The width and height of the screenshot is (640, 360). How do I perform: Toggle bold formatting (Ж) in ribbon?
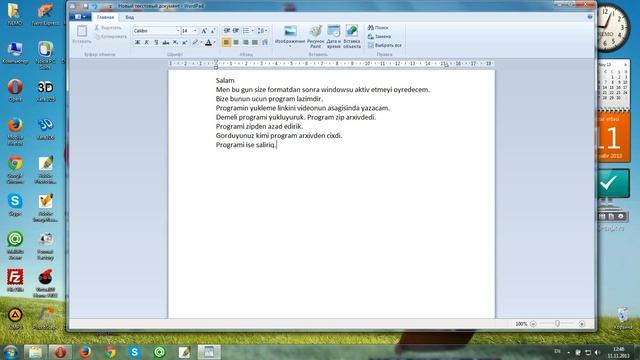click(138, 42)
